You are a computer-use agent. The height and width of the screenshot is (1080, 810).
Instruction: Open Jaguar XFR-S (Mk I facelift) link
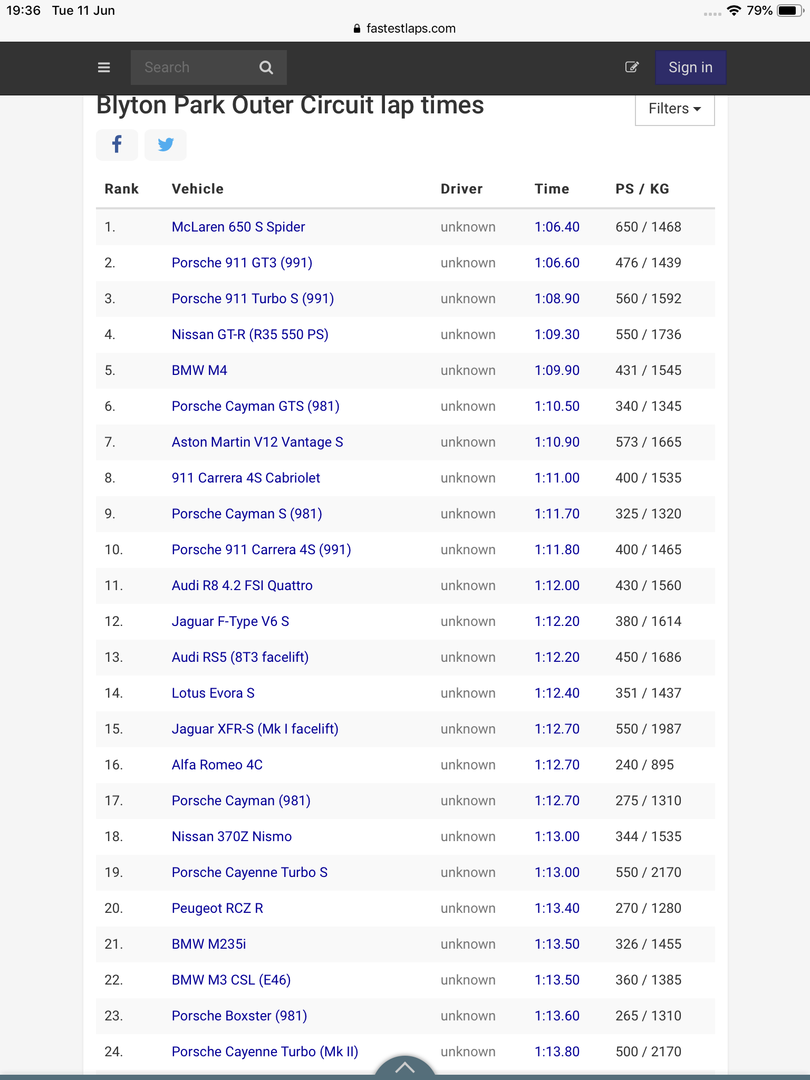click(255, 729)
